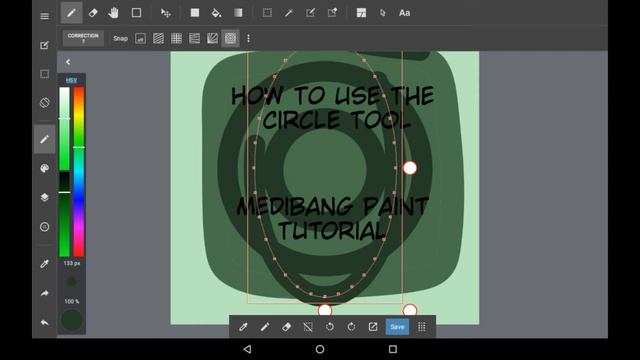Tap the Android Recents navigation button
This screenshot has height=360, width=640.
pyautogui.click(x=393, y=349)
